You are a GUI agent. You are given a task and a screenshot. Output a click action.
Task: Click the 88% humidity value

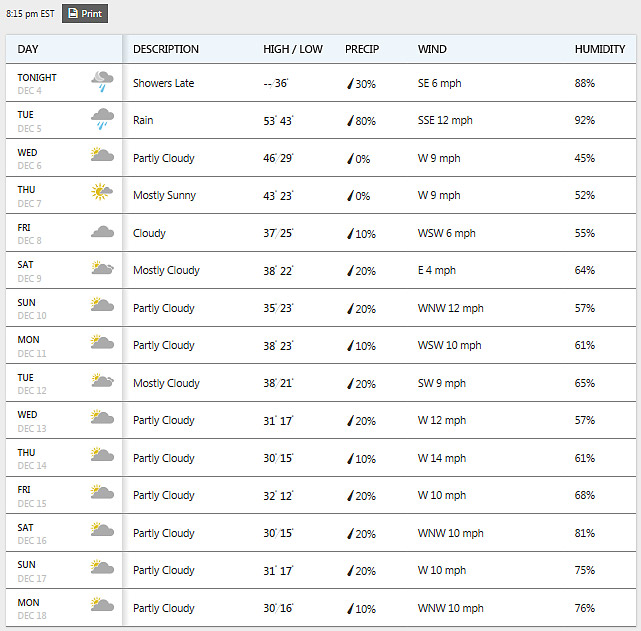(585, 83)
